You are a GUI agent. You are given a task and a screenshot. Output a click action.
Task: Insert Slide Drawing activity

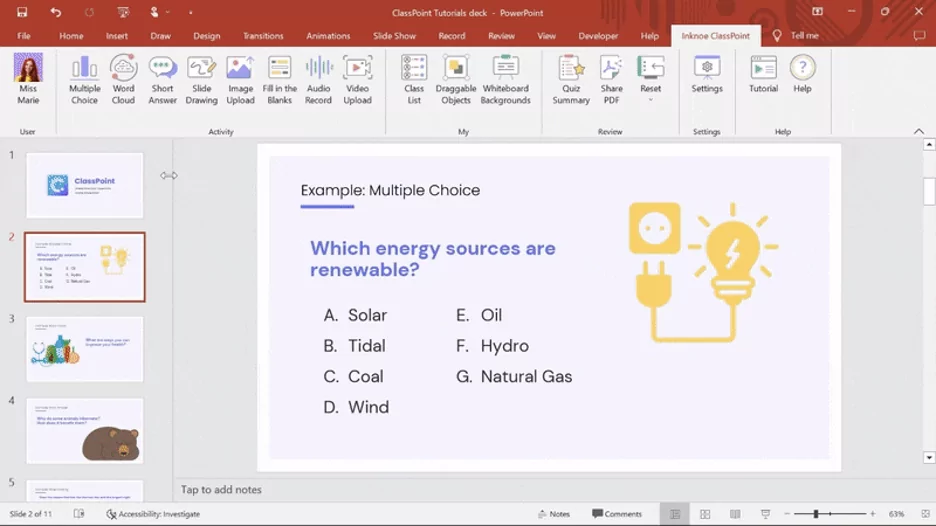(201, 80)
